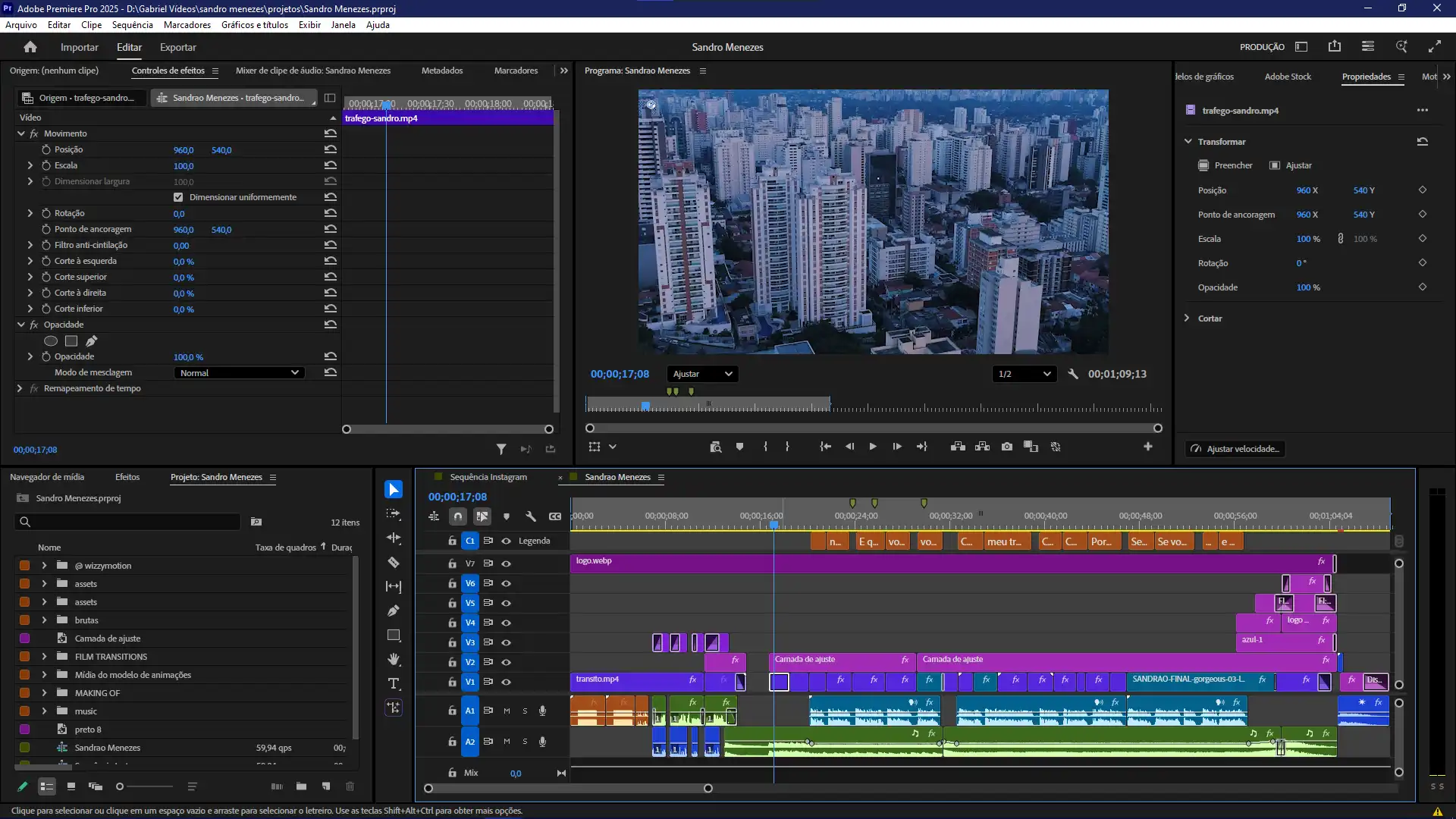Switch to the Efeitos tab

click(x=127, y=477)
